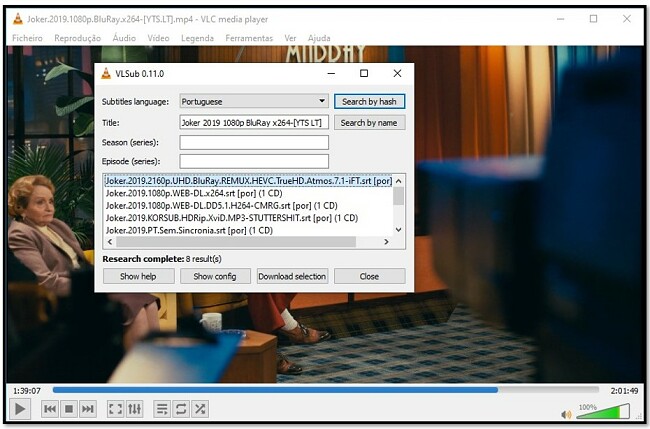Click Search by hash button
The width and height of the screenshot is (650, 429).
tap(369, 102)
